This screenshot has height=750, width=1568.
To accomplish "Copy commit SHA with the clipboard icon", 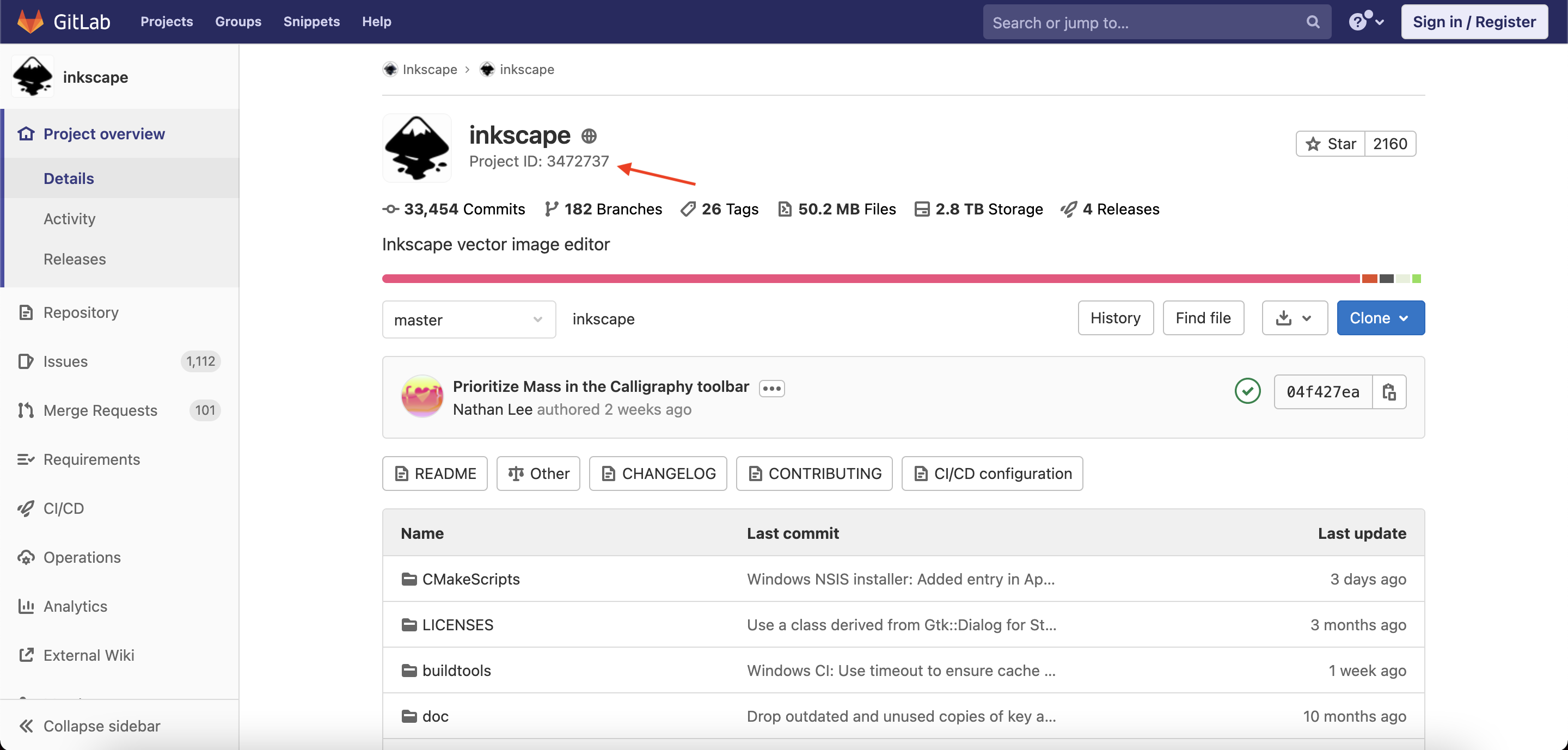I will (x=1389, y=392).
